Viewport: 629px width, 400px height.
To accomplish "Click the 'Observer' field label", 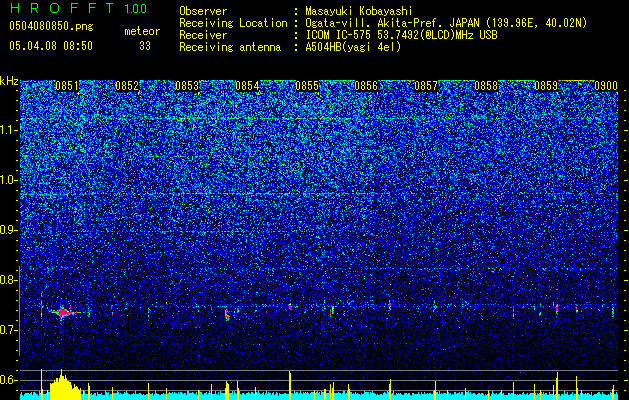I will click(203, 11).
